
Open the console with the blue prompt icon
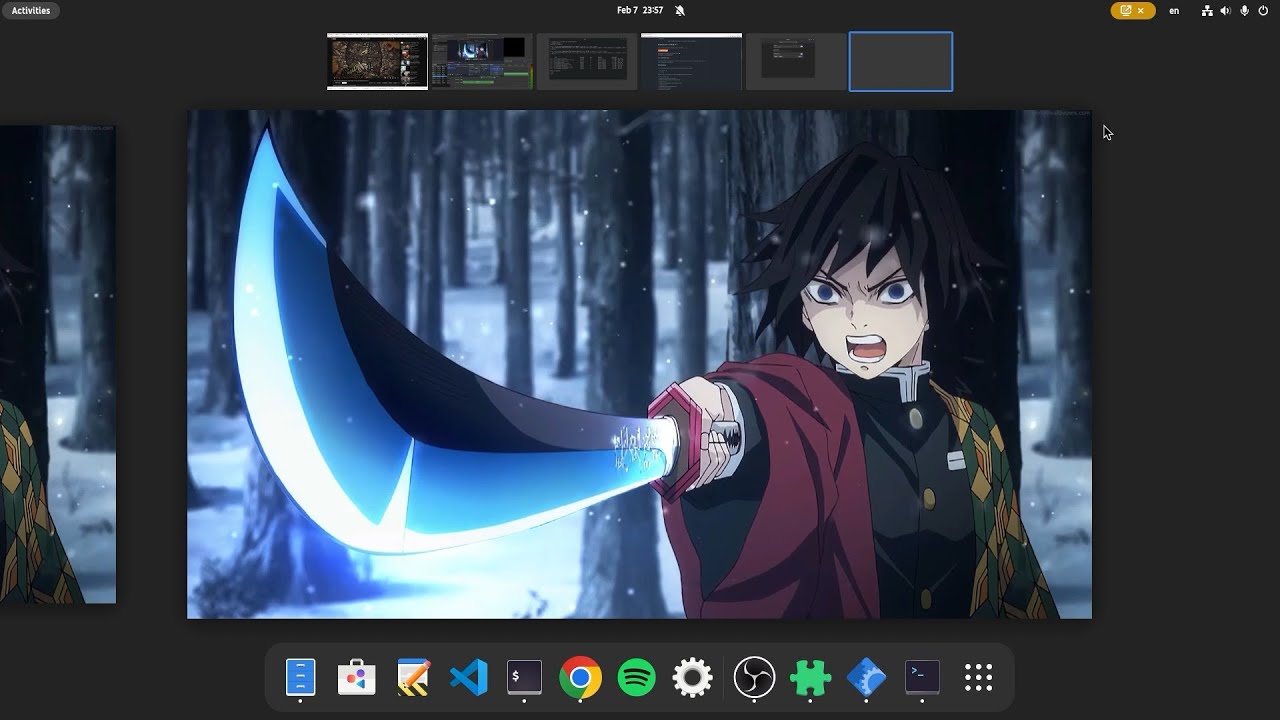tap(922, 678)
